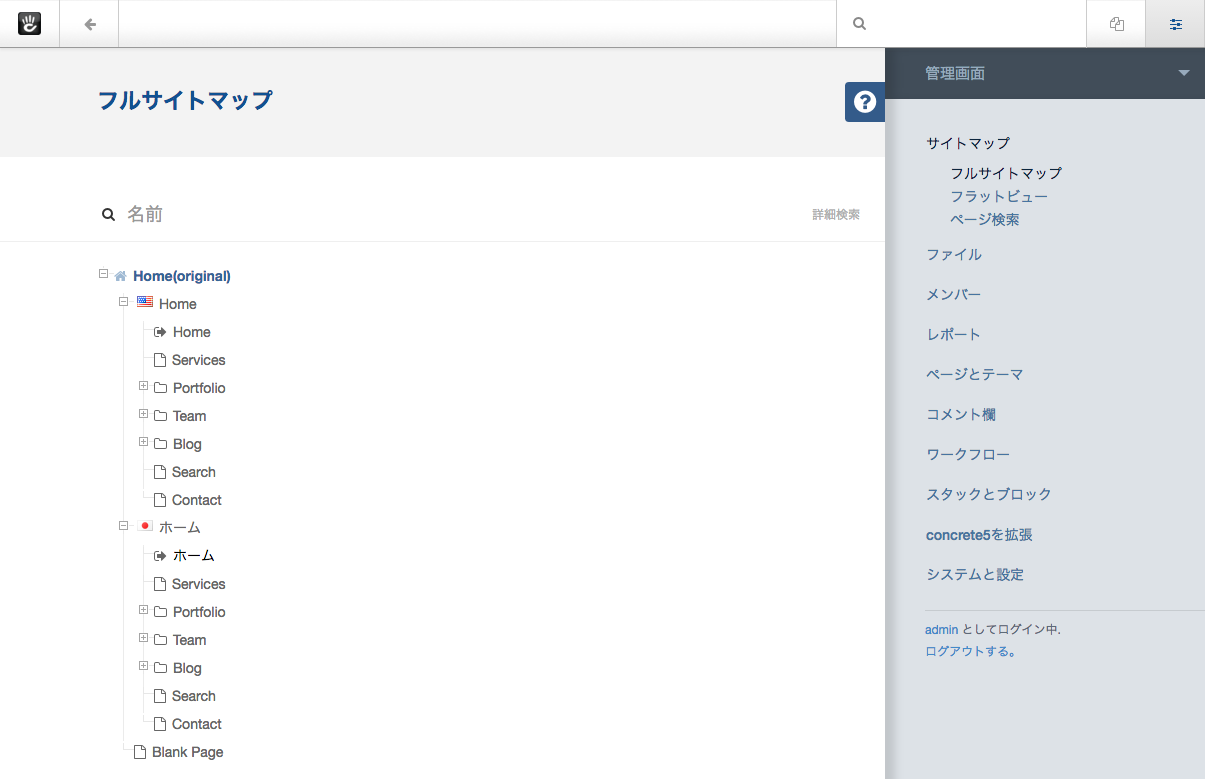
Task: Click Search page icon under Japanese ホーム
Action: click(x=160, y=696)
